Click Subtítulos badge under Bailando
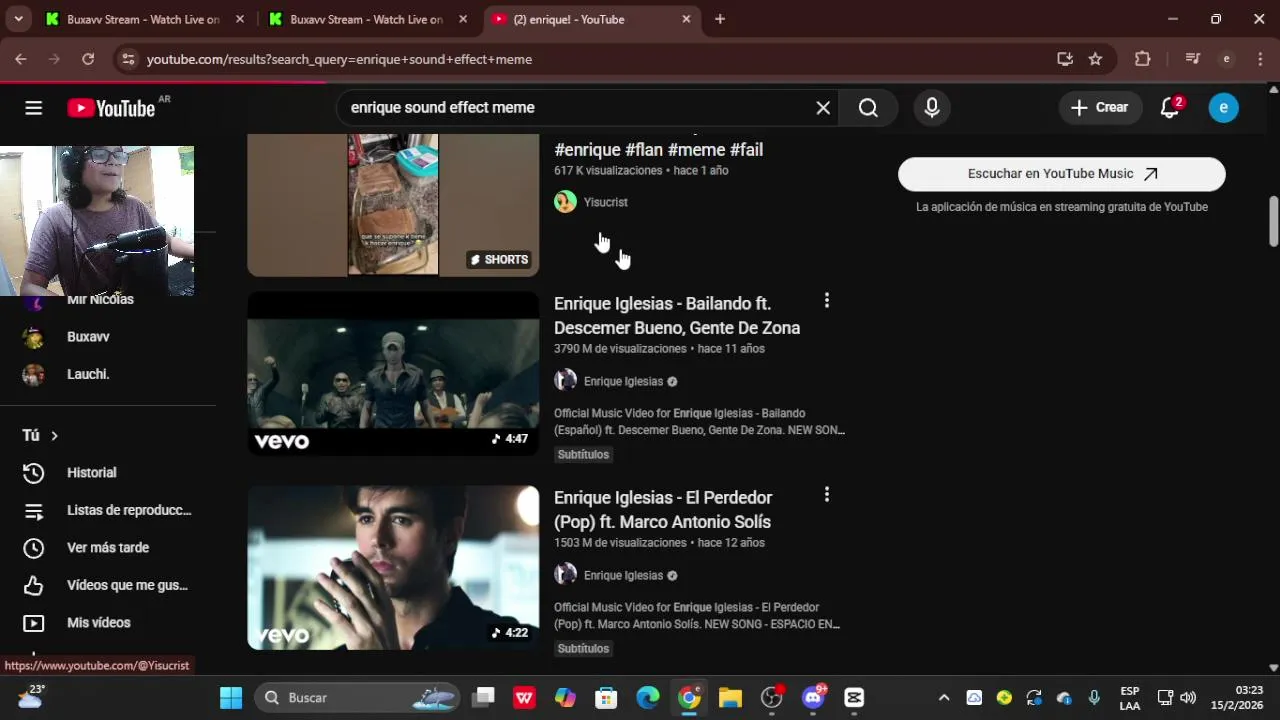The width and height of the screenshot is (1280, 720). click(583, 454)
